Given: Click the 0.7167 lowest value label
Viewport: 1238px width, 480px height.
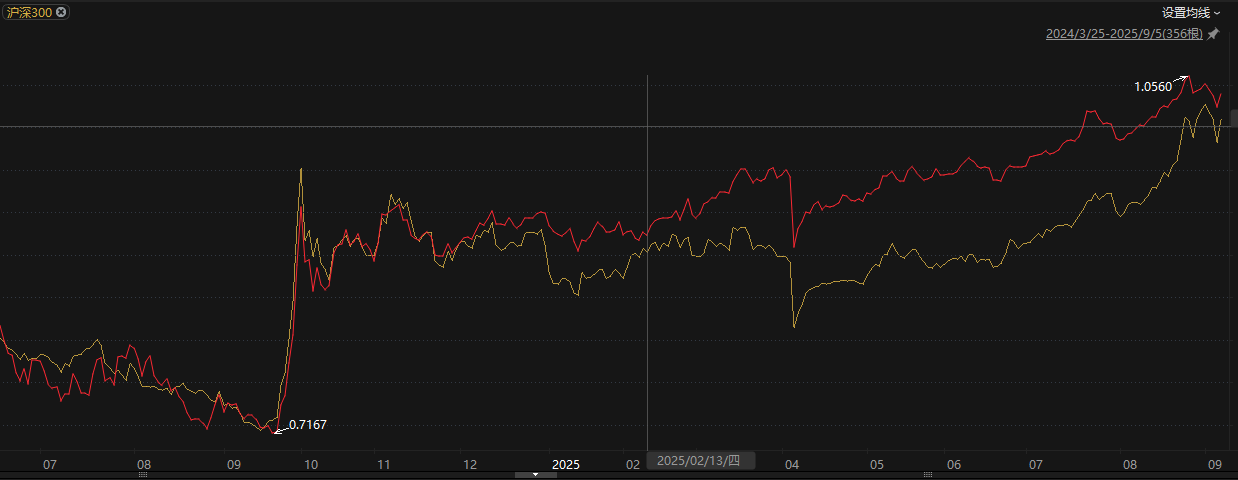Looking at the screenshot, I should (307, 425).
